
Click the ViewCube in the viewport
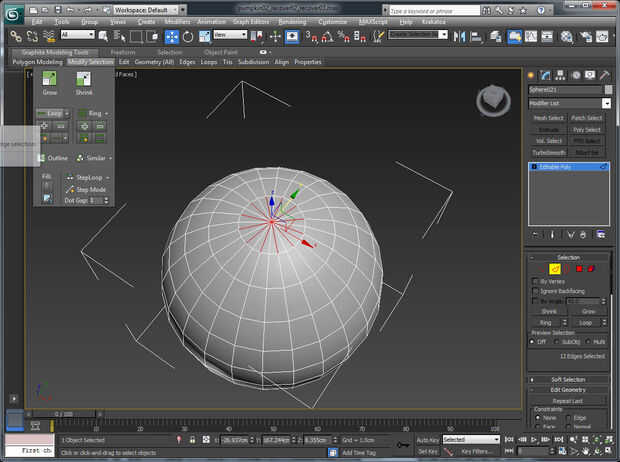491,98
